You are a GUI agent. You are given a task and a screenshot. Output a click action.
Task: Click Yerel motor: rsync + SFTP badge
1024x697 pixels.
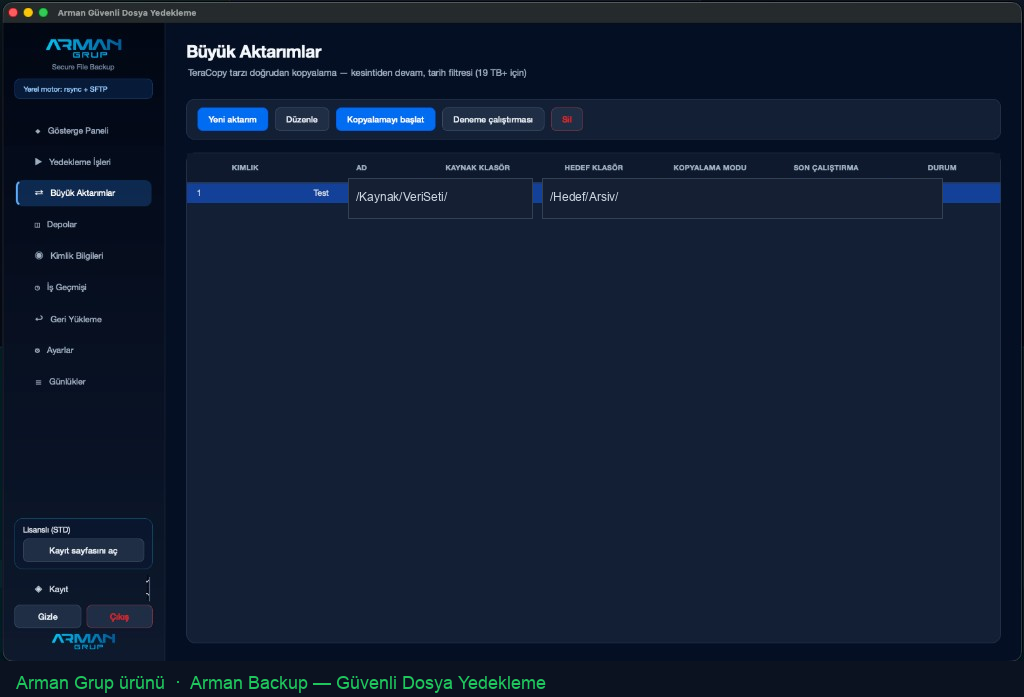[x=84, y=89]
